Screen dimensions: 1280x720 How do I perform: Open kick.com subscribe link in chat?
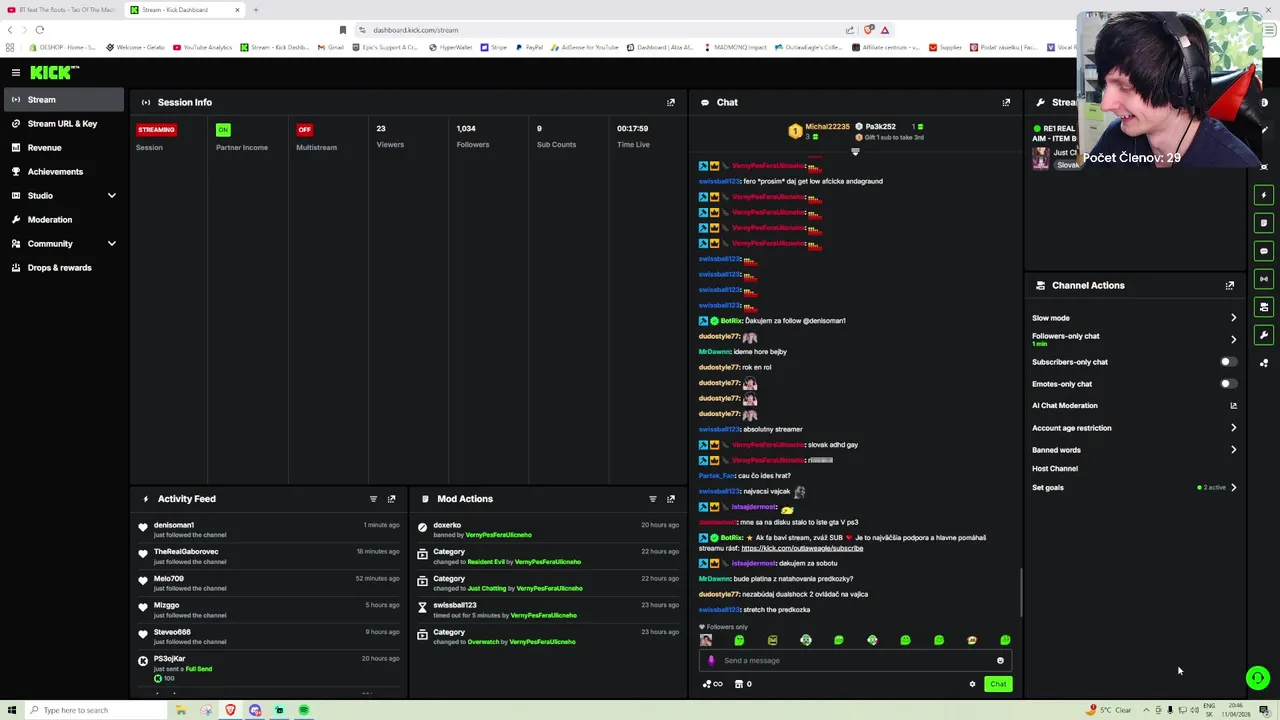(802, 548)
